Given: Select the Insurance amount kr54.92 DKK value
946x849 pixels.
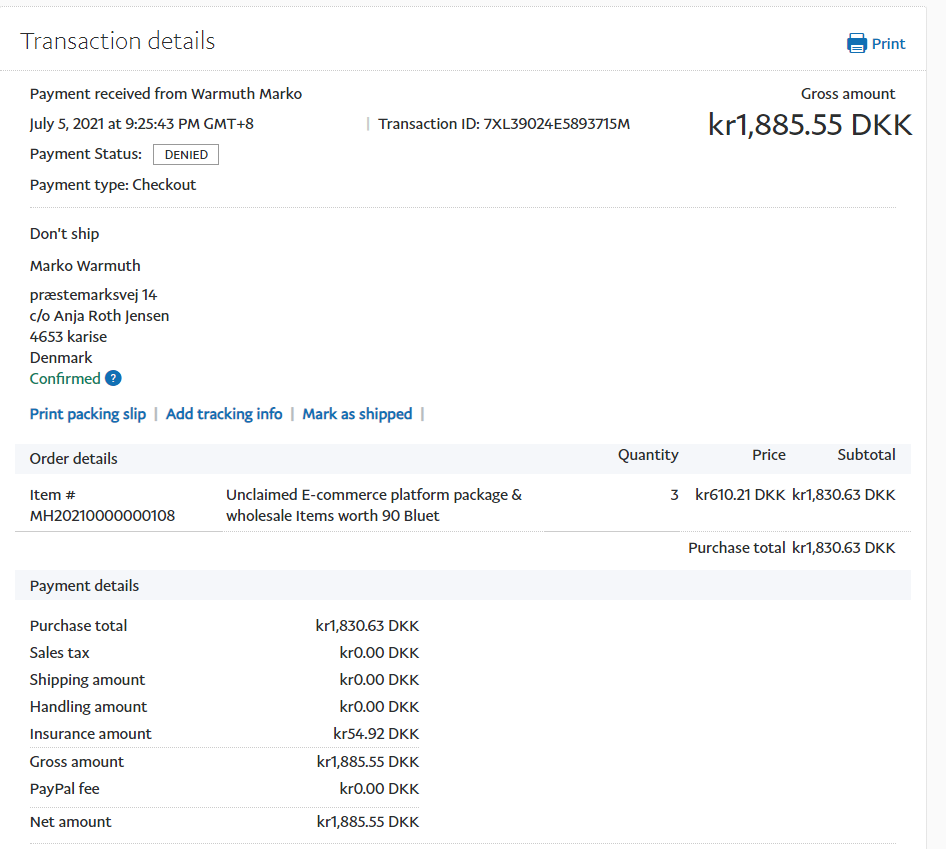Looking at the screenshot, I should (x=376, y=734).
